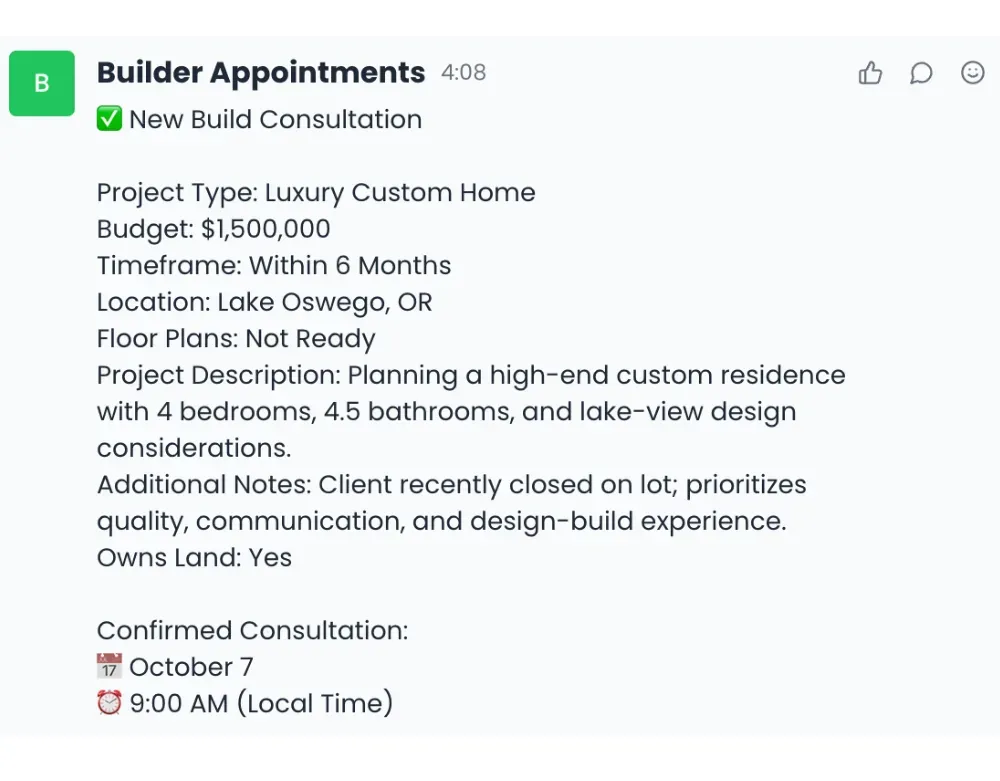Image resolution: width=1000 pixels, height=781 pixels.
Task: Click the green checkmark emoji
Action: (x=109, y=119)
